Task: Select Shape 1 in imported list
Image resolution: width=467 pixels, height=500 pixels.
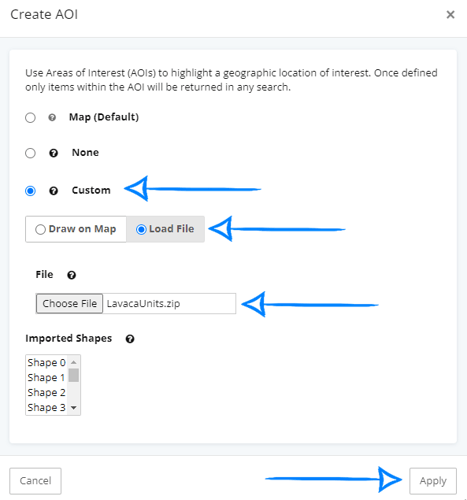Action: pyautogui.click(x=47, y=377)
